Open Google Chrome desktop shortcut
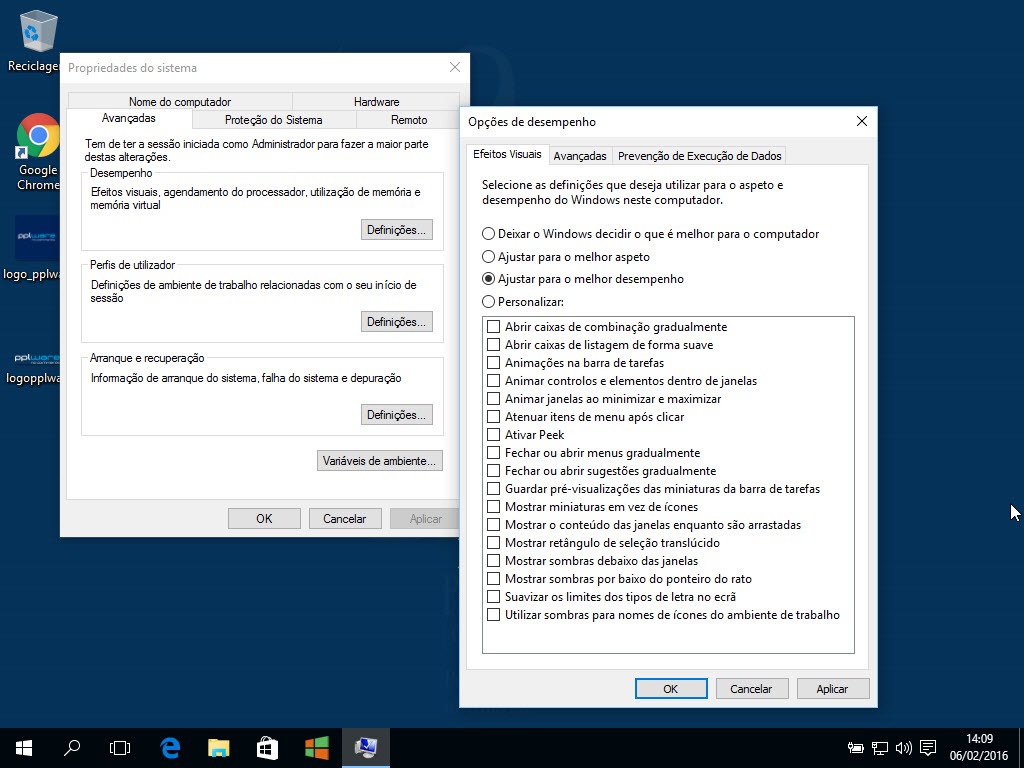 pyautogui.click(x=37, y=137)
